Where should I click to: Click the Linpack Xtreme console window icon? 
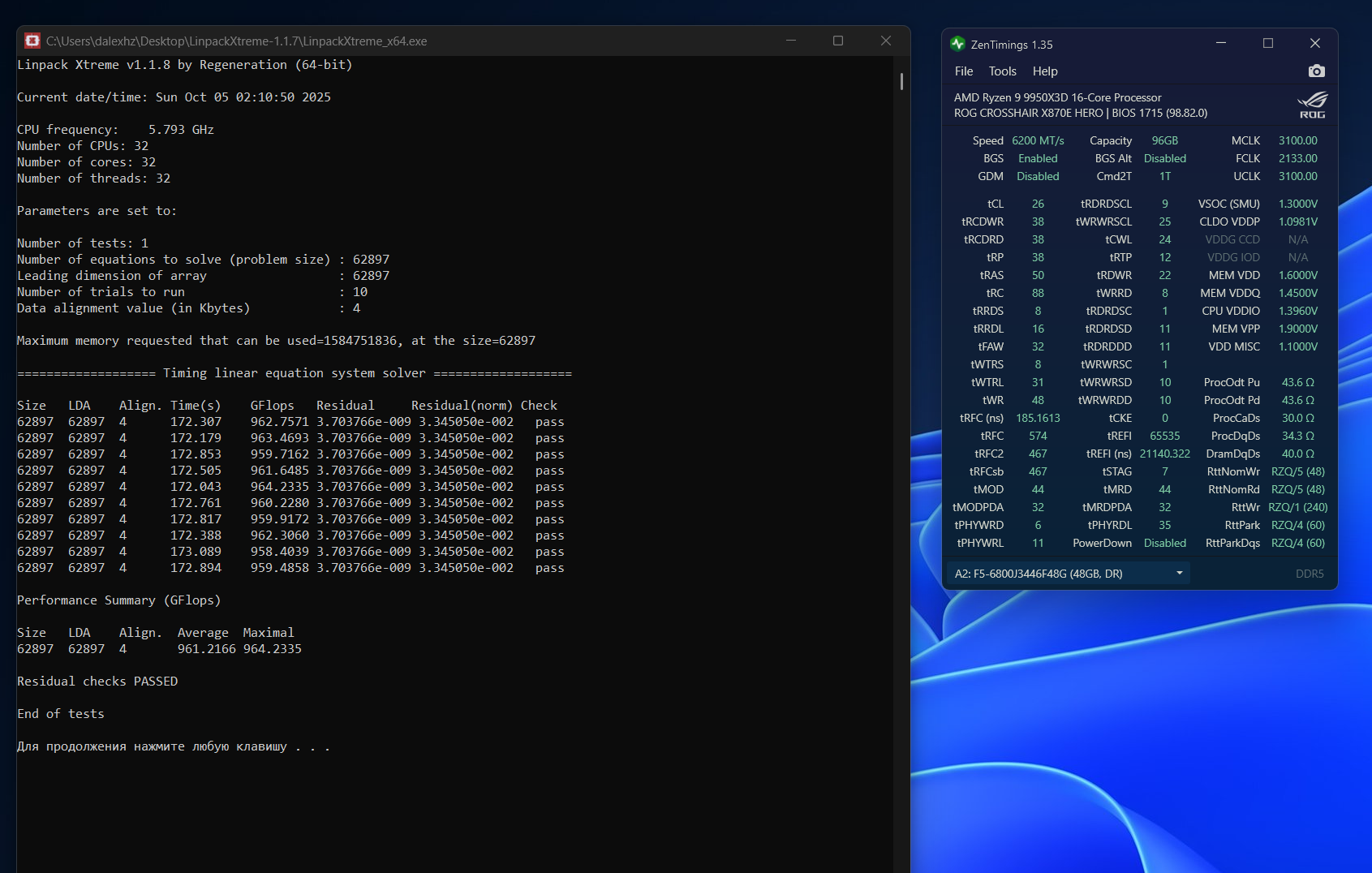coord(32,41)
